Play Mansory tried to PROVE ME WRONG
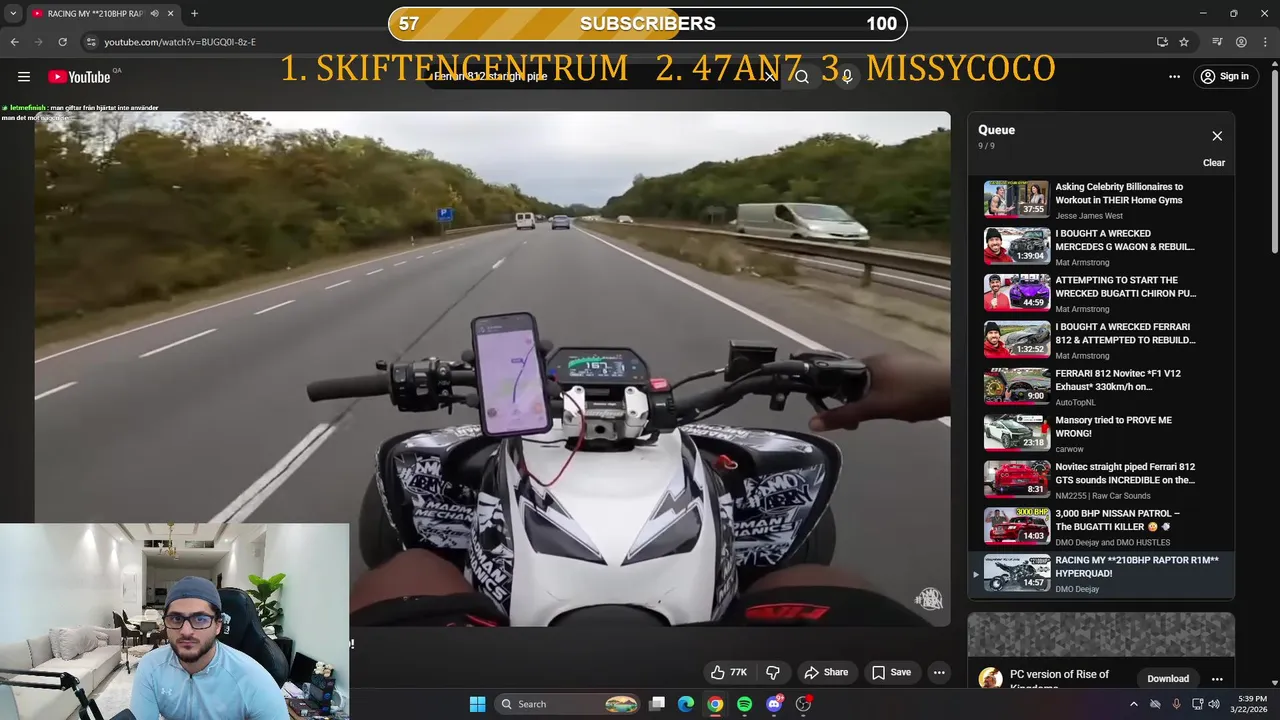The image size is (1280, 720). click(1101, 434)
